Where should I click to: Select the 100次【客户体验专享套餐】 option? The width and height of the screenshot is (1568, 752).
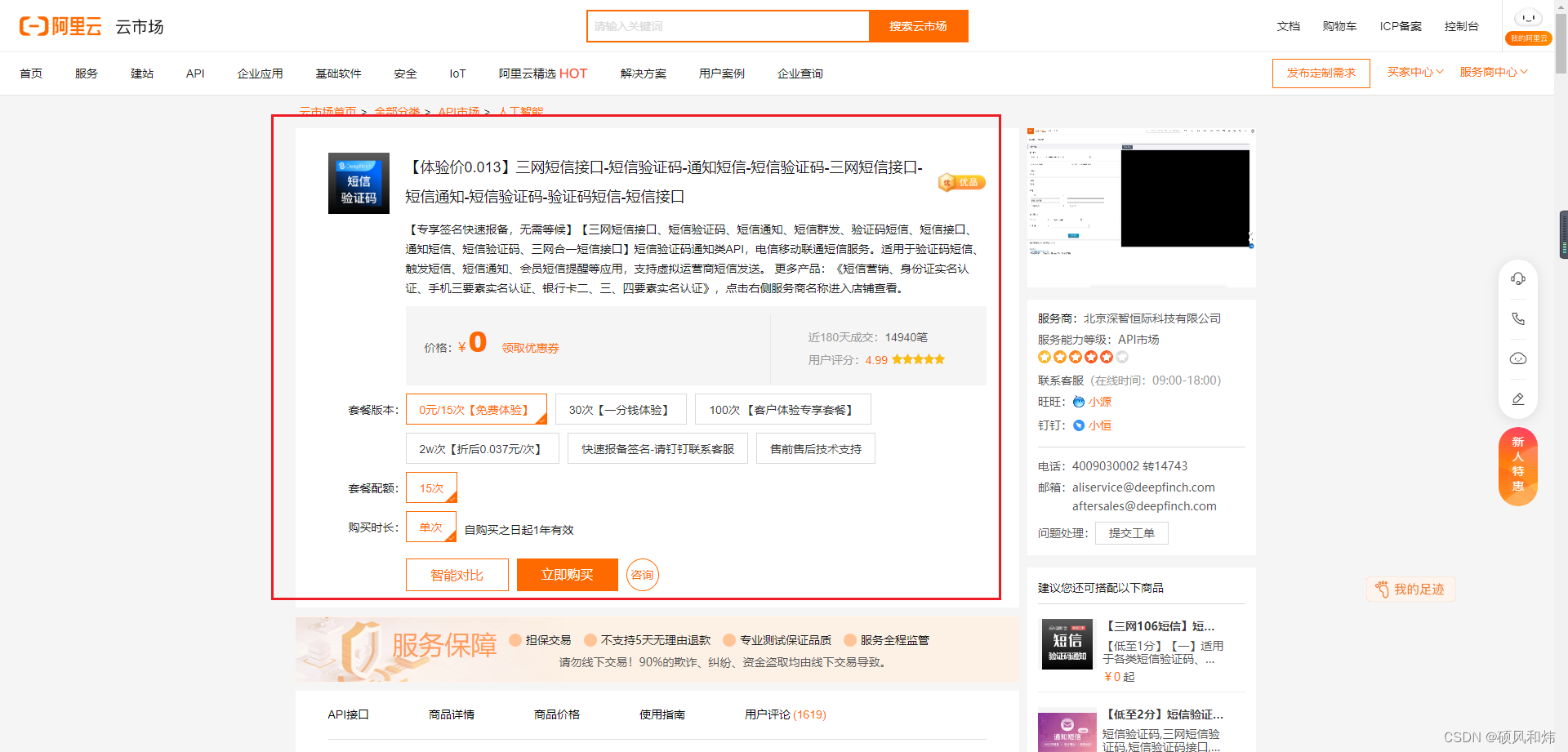point(782,409)
